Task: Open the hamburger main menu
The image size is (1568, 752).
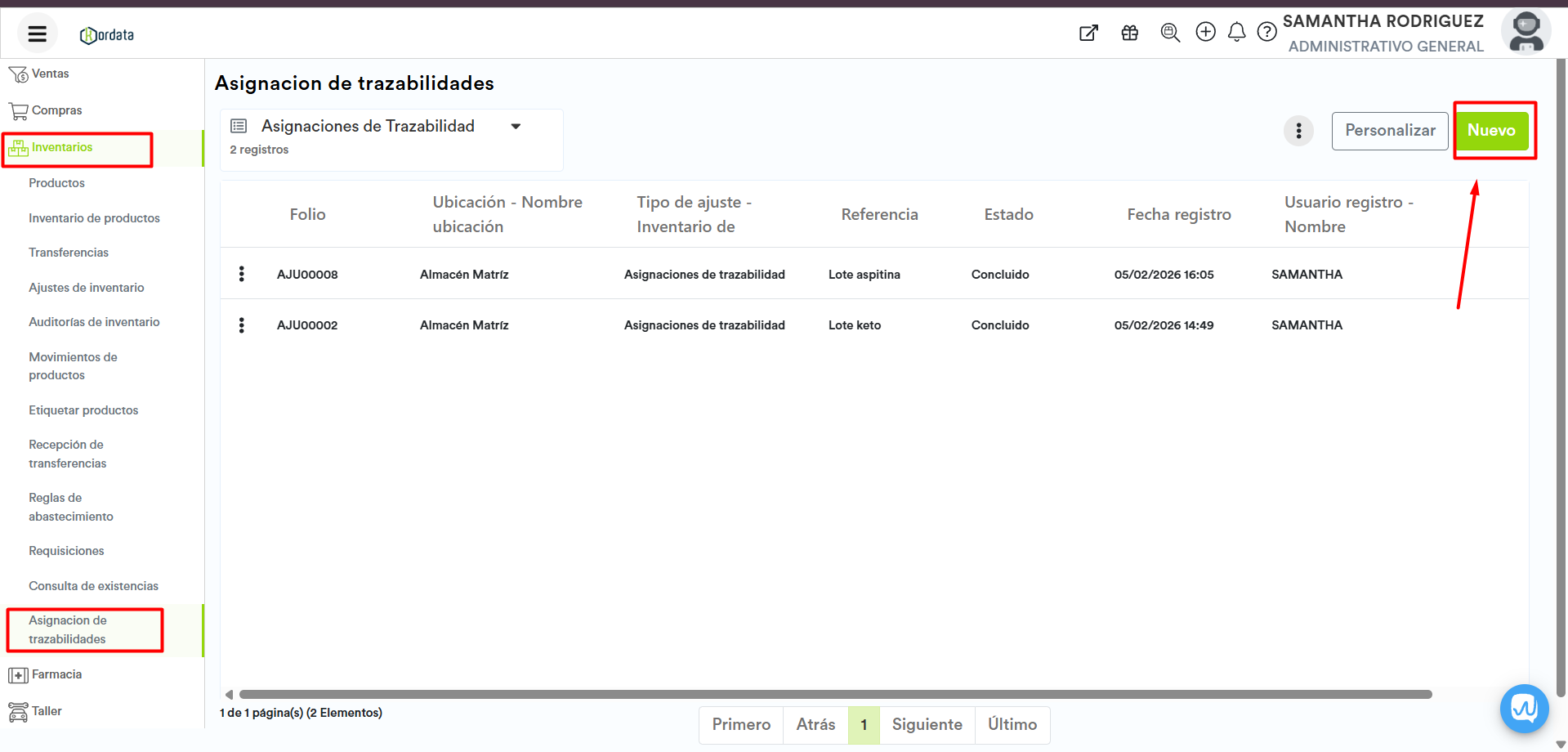Action: pyautogui.click(x=37, y=34)
